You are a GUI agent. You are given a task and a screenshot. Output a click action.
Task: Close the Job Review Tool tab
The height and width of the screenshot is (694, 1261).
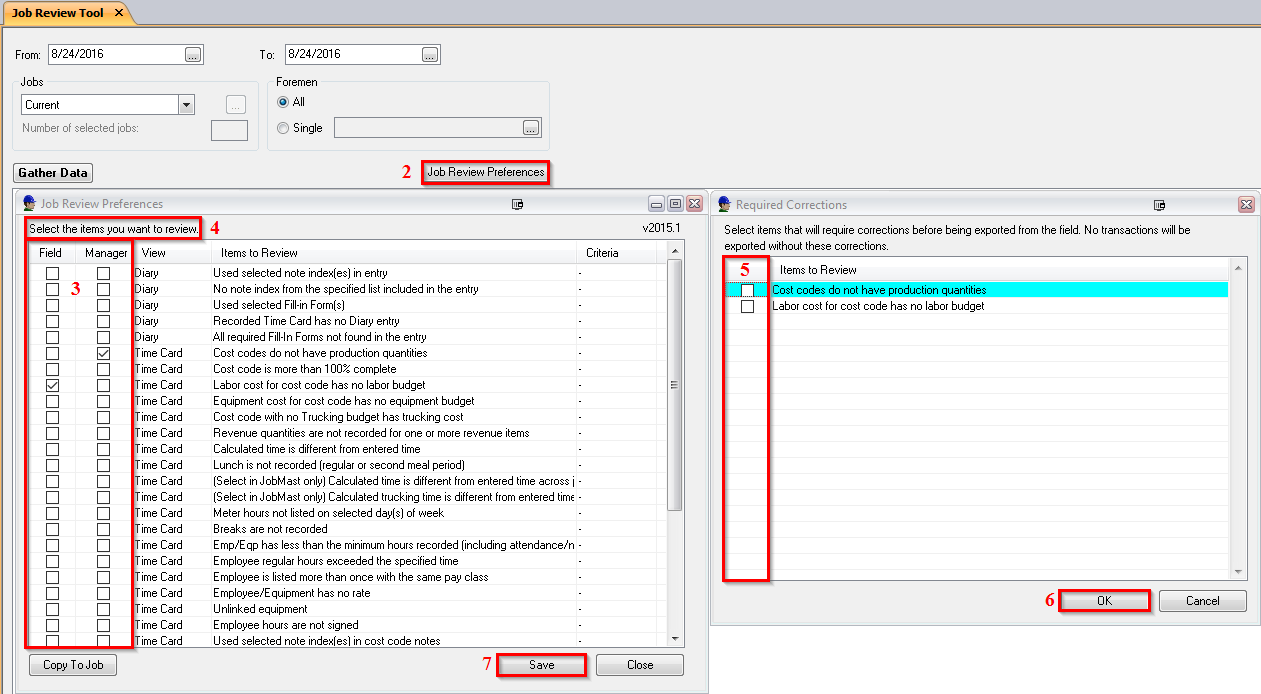118,13
